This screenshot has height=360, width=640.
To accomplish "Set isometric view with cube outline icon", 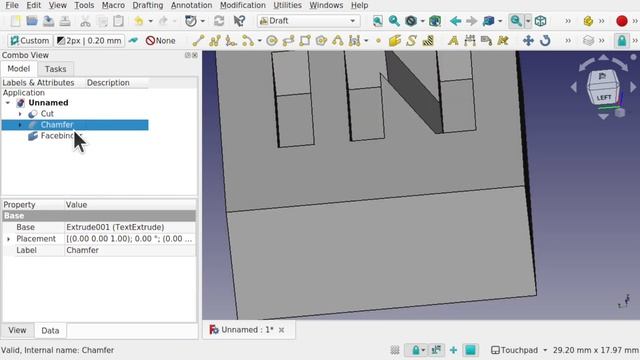I will (540, 21).
